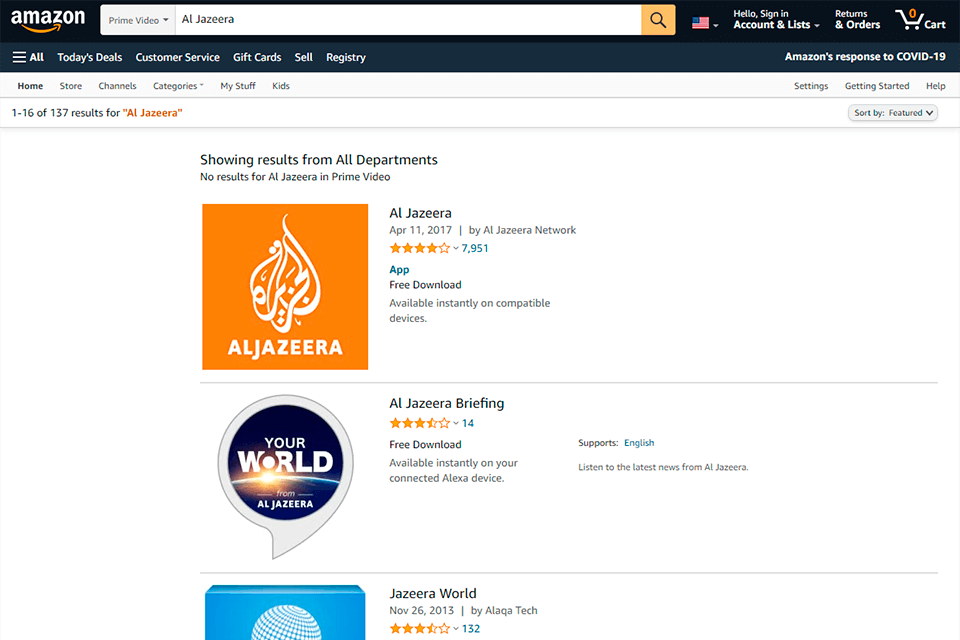Open My Stuff tab
960x640 pixels.
[238, 86]
